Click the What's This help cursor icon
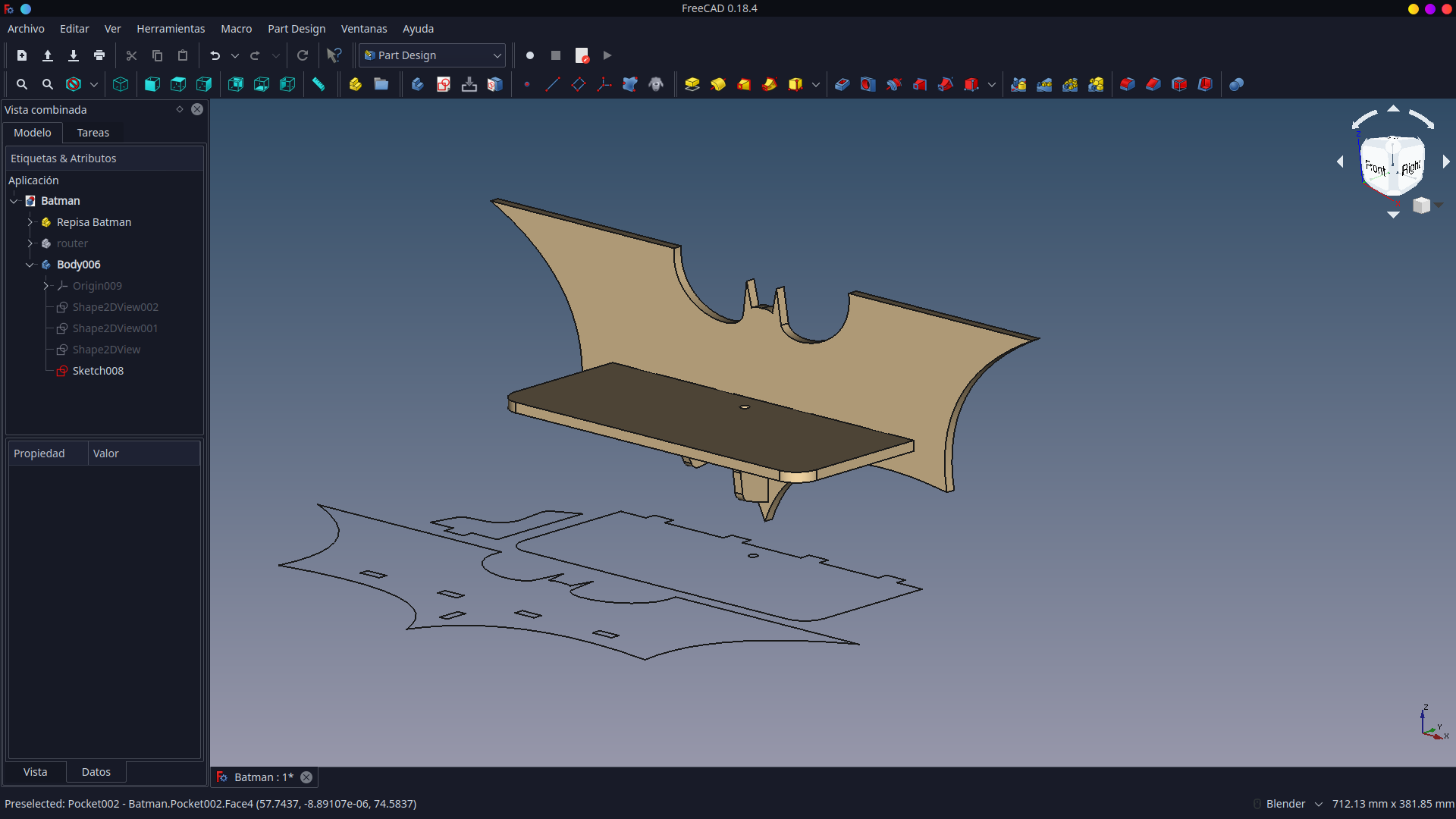 tap(334, 55)
